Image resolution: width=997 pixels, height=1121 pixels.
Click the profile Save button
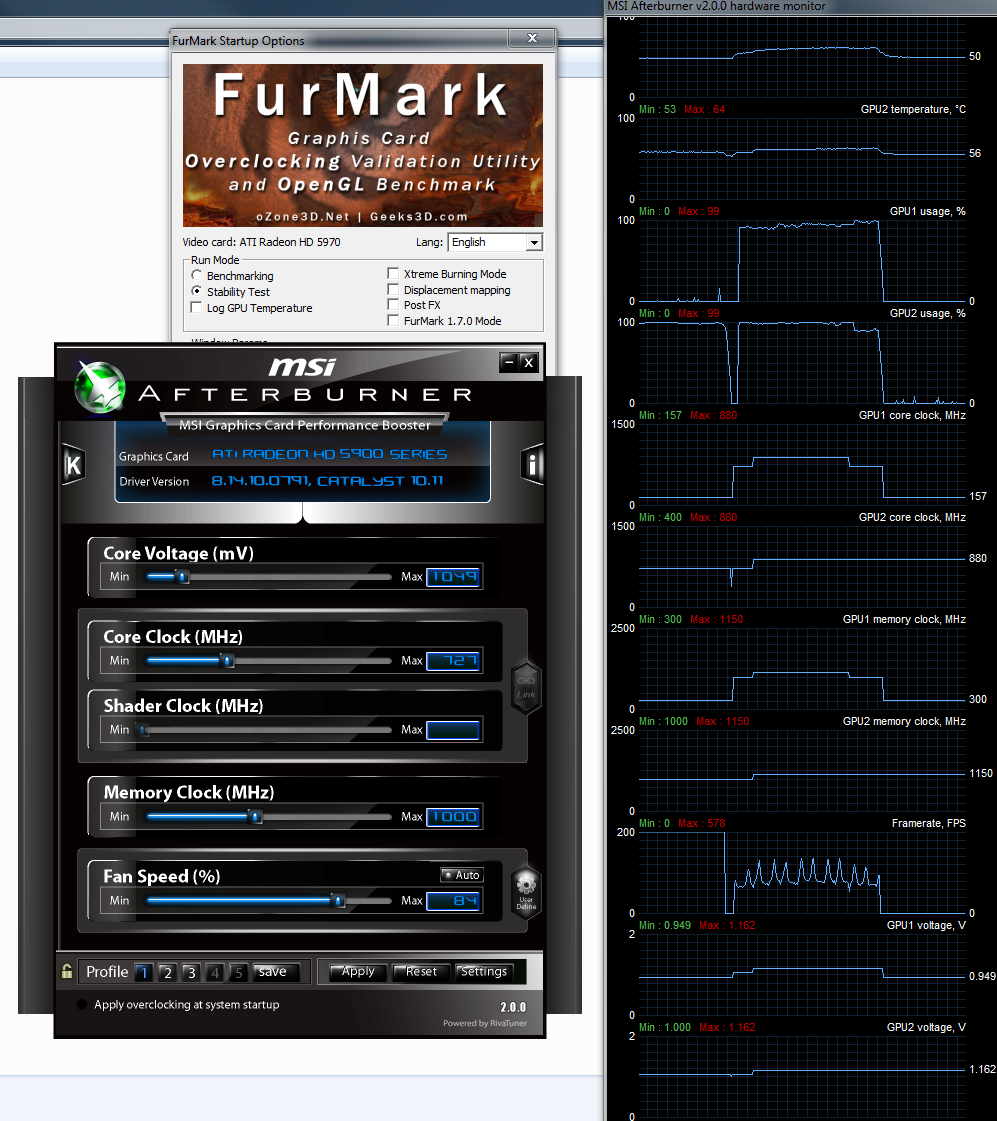(x=275, y=972)
